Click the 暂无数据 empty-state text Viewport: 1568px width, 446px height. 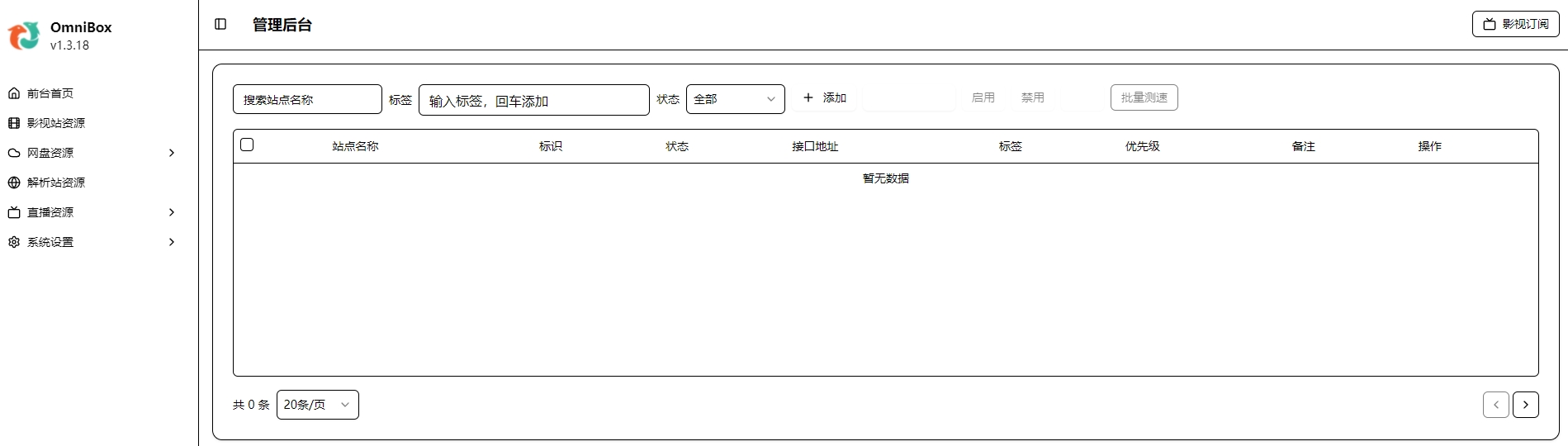(886, 178)
